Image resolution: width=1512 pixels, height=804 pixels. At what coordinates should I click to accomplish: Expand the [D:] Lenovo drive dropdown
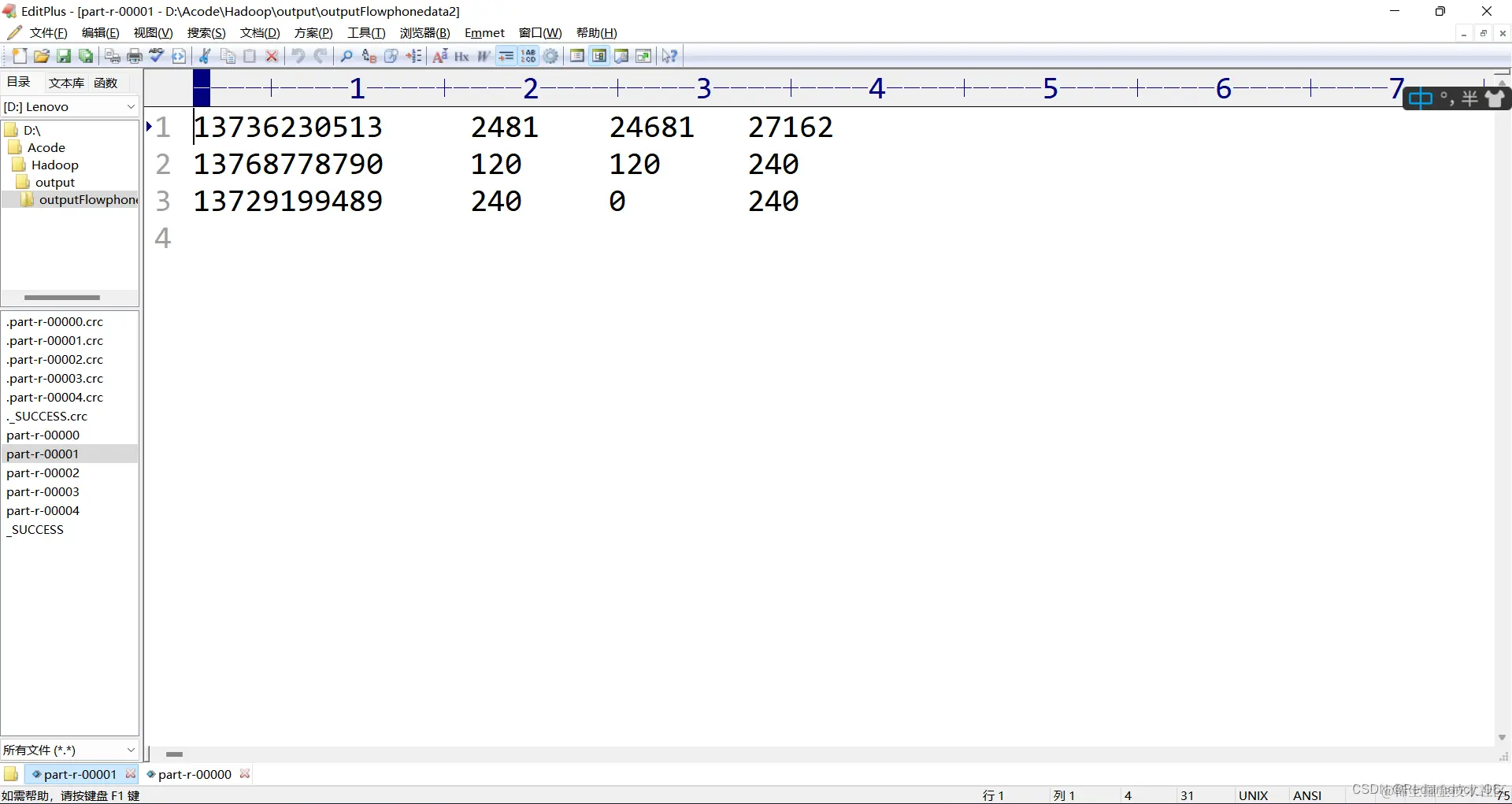(131, 106)
